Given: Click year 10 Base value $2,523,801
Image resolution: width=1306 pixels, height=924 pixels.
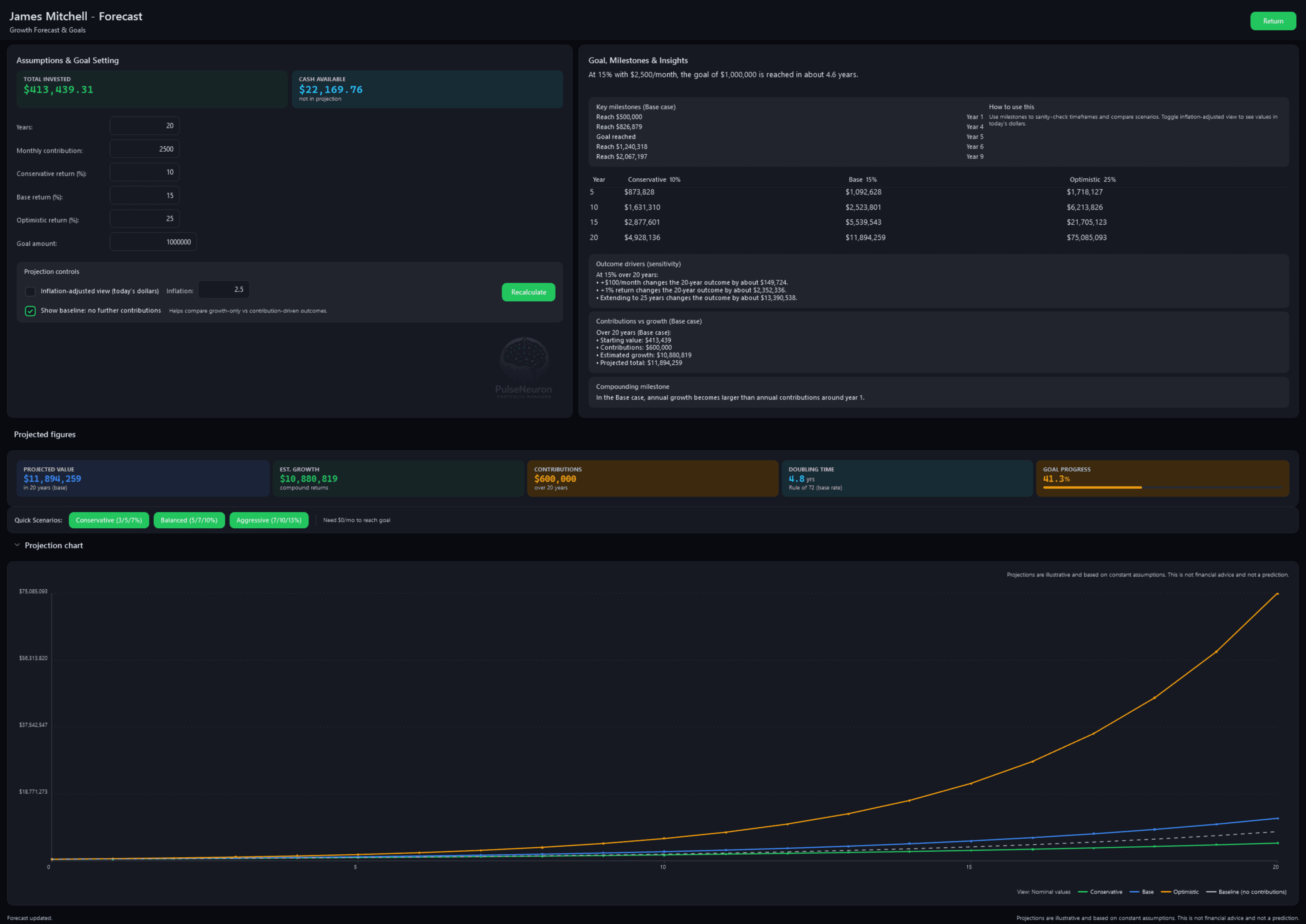Looking at the screenshot, I should tap(863, 207).
